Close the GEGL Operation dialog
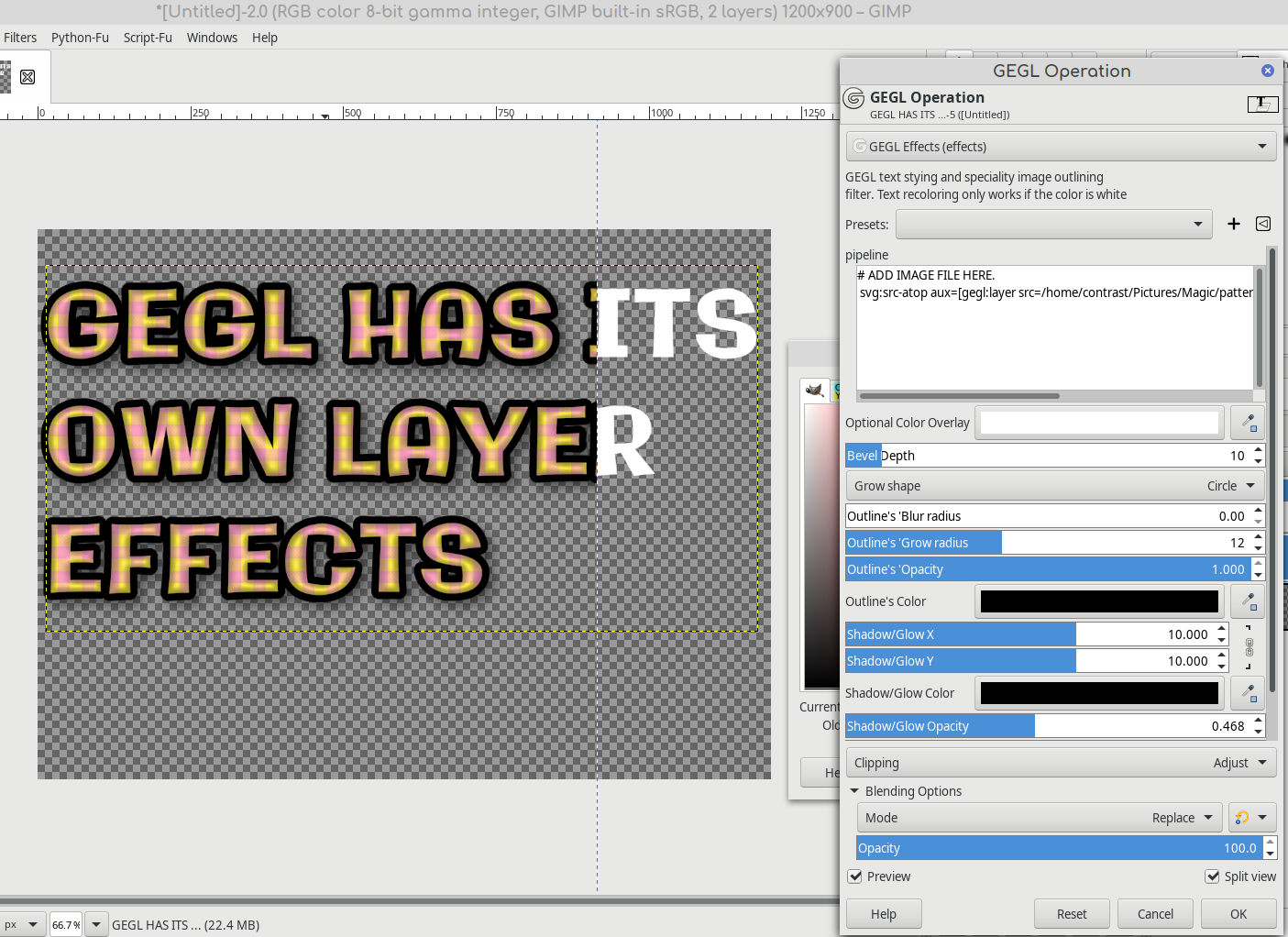 pos(1268,71)
